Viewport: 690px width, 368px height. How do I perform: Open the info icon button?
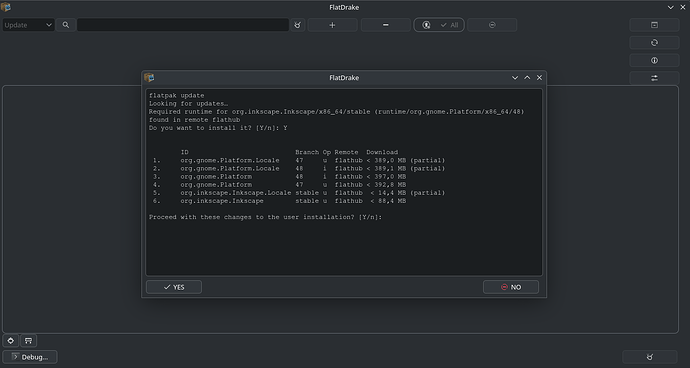(654, 60)
